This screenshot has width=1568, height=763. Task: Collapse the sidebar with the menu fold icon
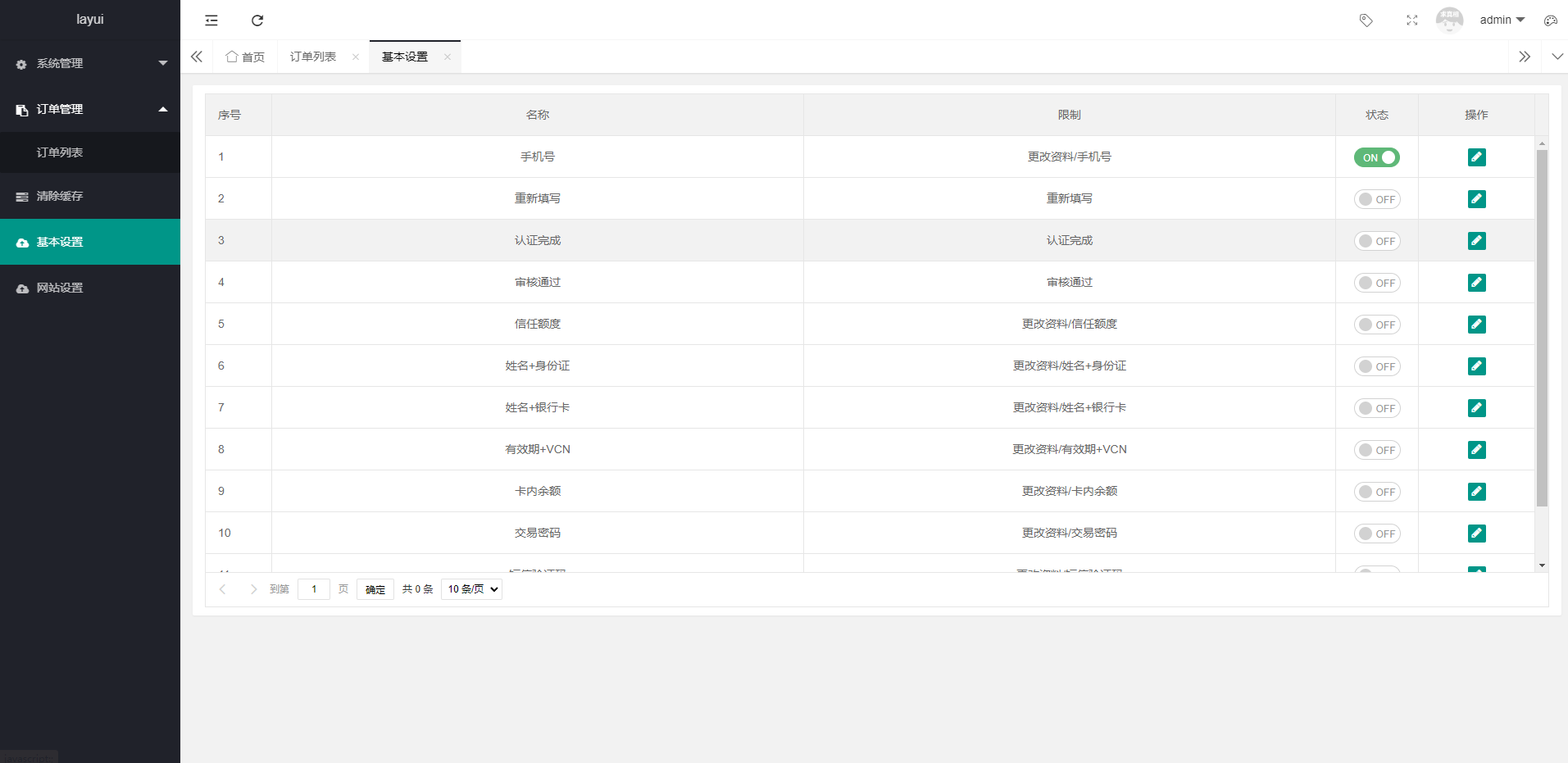click(211, 20)
